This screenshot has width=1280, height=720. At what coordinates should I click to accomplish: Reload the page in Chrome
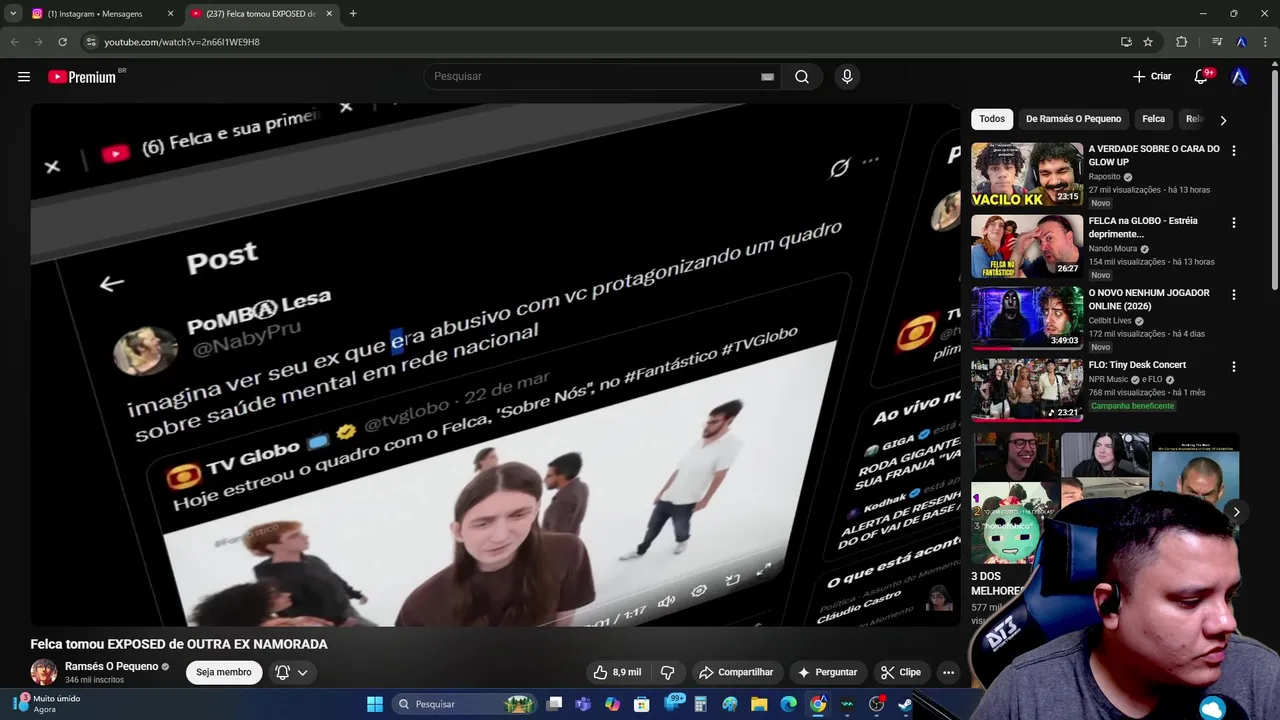62,42
